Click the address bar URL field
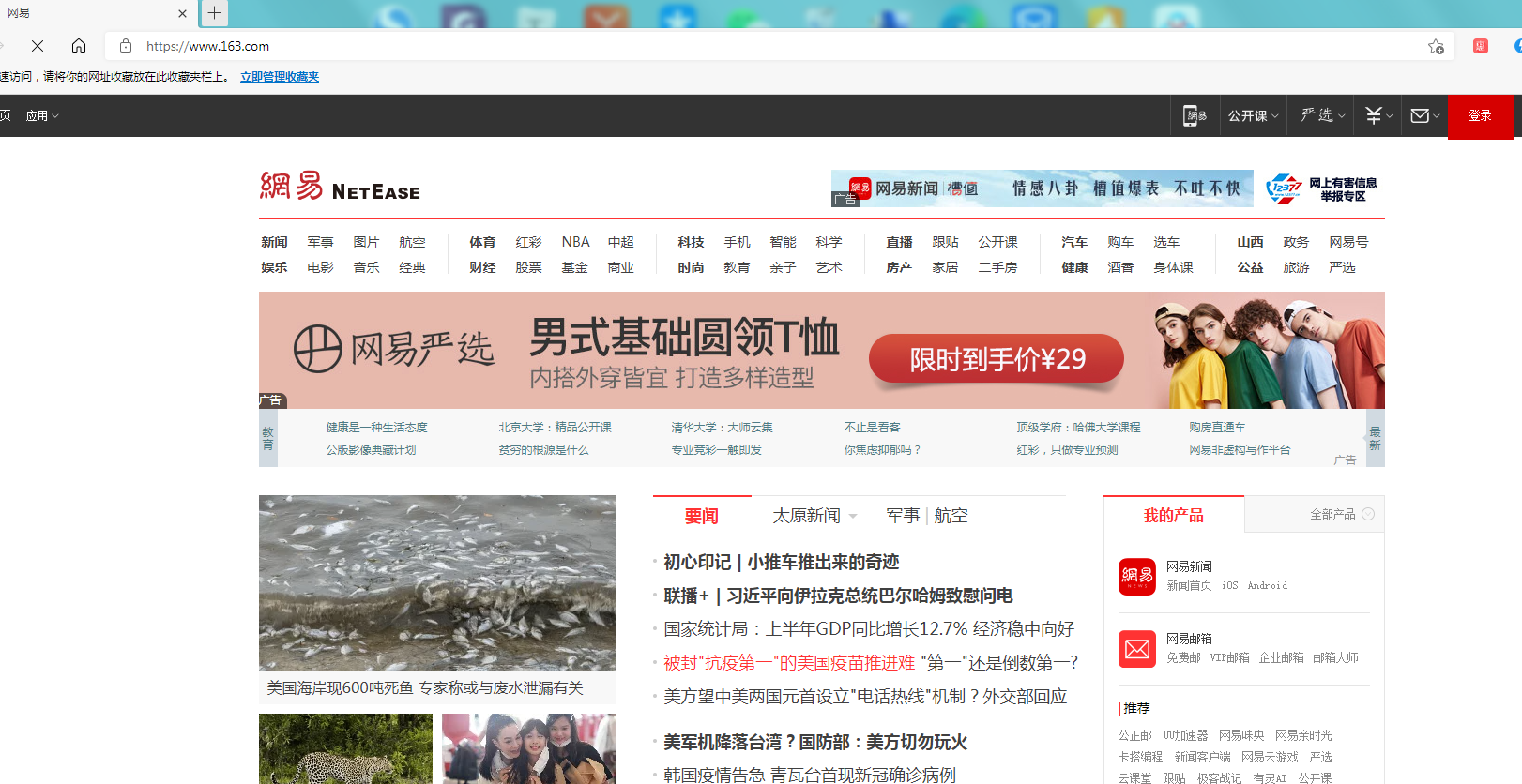Viewport: 1522px width, 784px height. [x=779, y=46]
